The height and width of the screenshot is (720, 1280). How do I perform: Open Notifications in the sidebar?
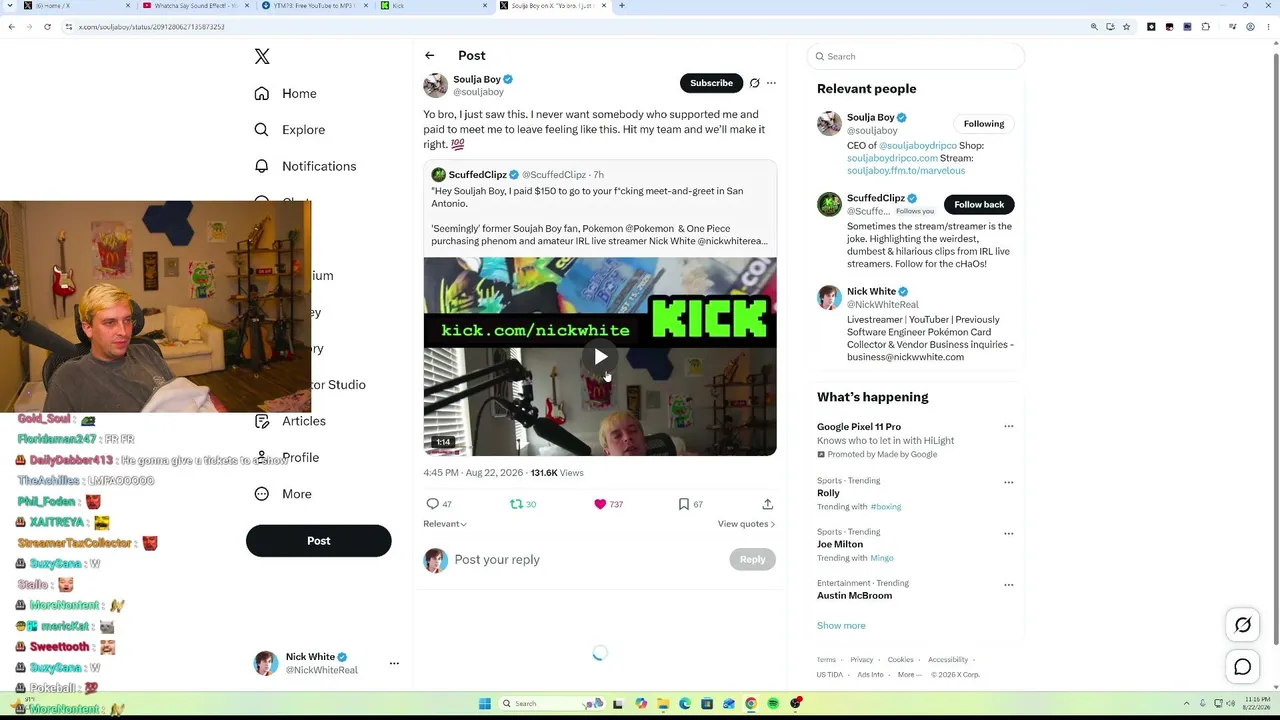click(305, 166)
